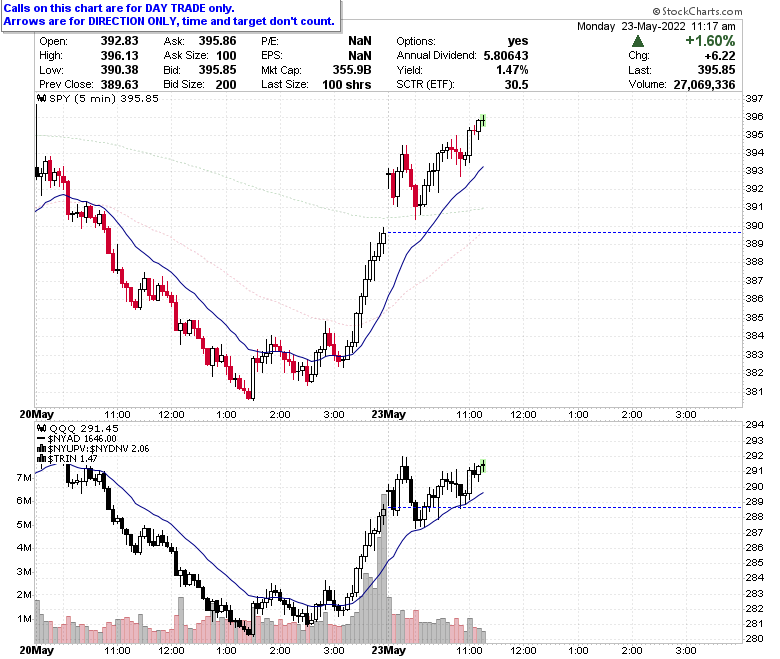Click the 397 label on SPY price axis
The width and height of the screenshot is (780, 659).
[754, 98]
